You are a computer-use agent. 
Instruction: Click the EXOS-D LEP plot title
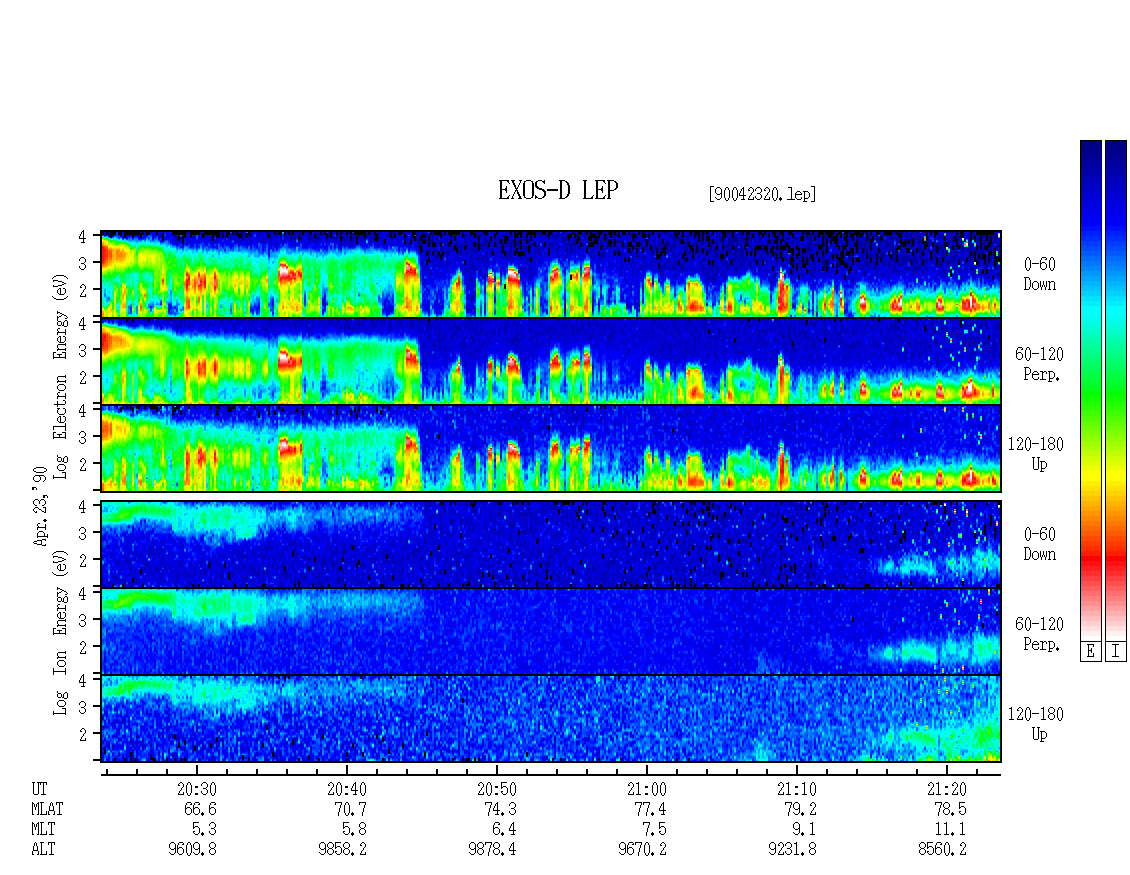point(558,190)
